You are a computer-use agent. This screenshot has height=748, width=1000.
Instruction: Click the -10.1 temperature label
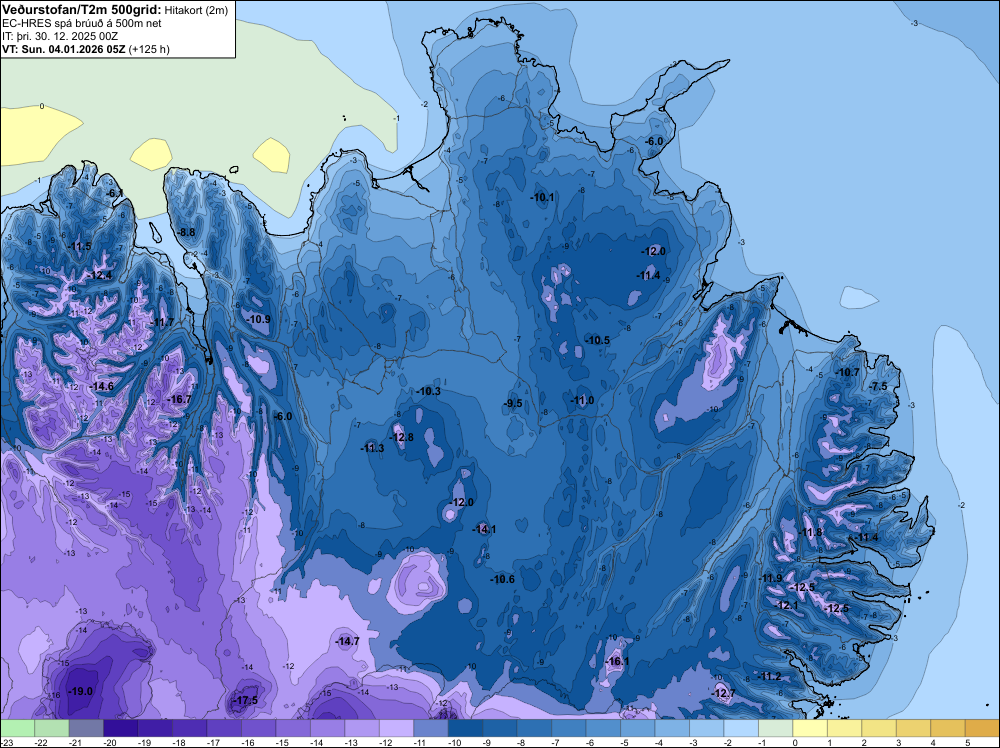(x=543, y=198)
